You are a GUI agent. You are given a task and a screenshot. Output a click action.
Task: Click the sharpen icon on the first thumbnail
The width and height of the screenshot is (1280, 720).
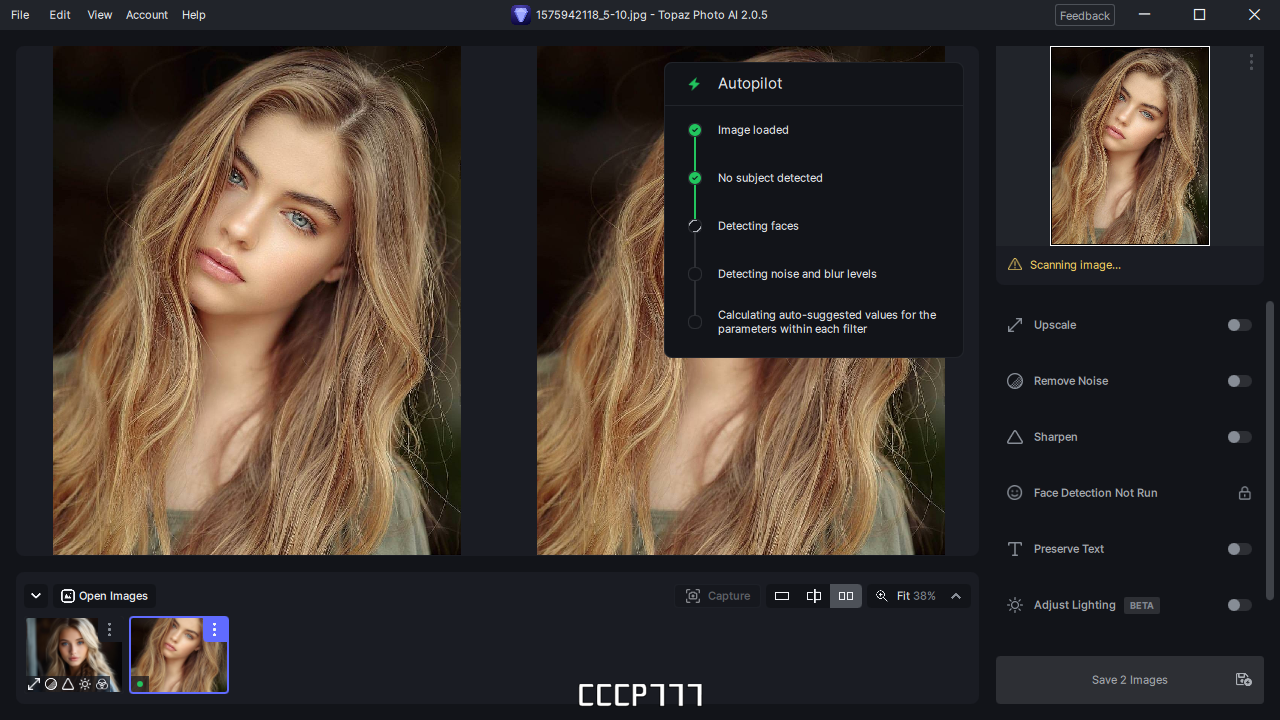tap(68, 684)
